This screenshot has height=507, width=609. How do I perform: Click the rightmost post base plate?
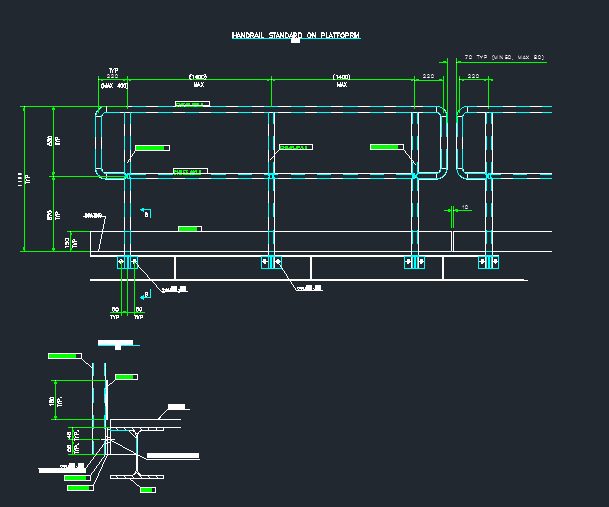pyautogui.click(x=487, y=263)
